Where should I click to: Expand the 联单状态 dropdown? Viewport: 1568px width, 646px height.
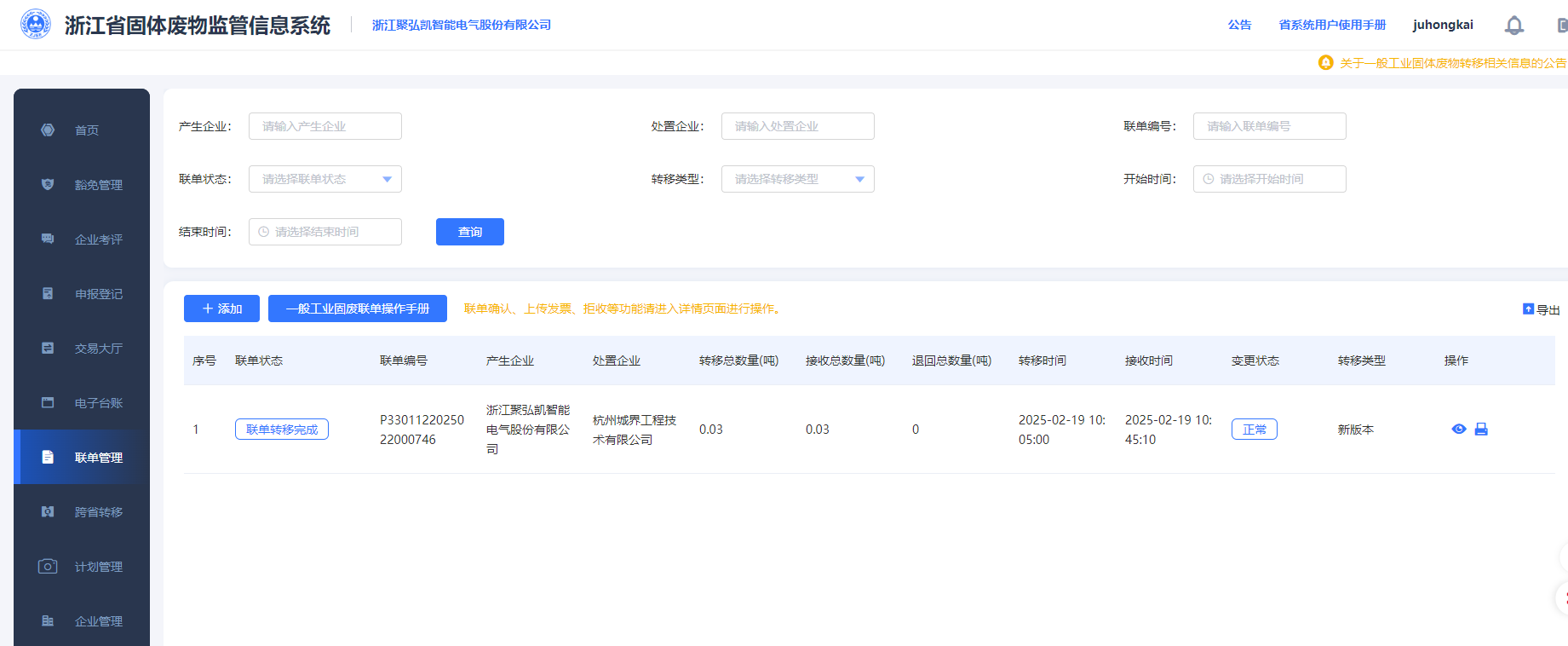click(x=325, y=179)
